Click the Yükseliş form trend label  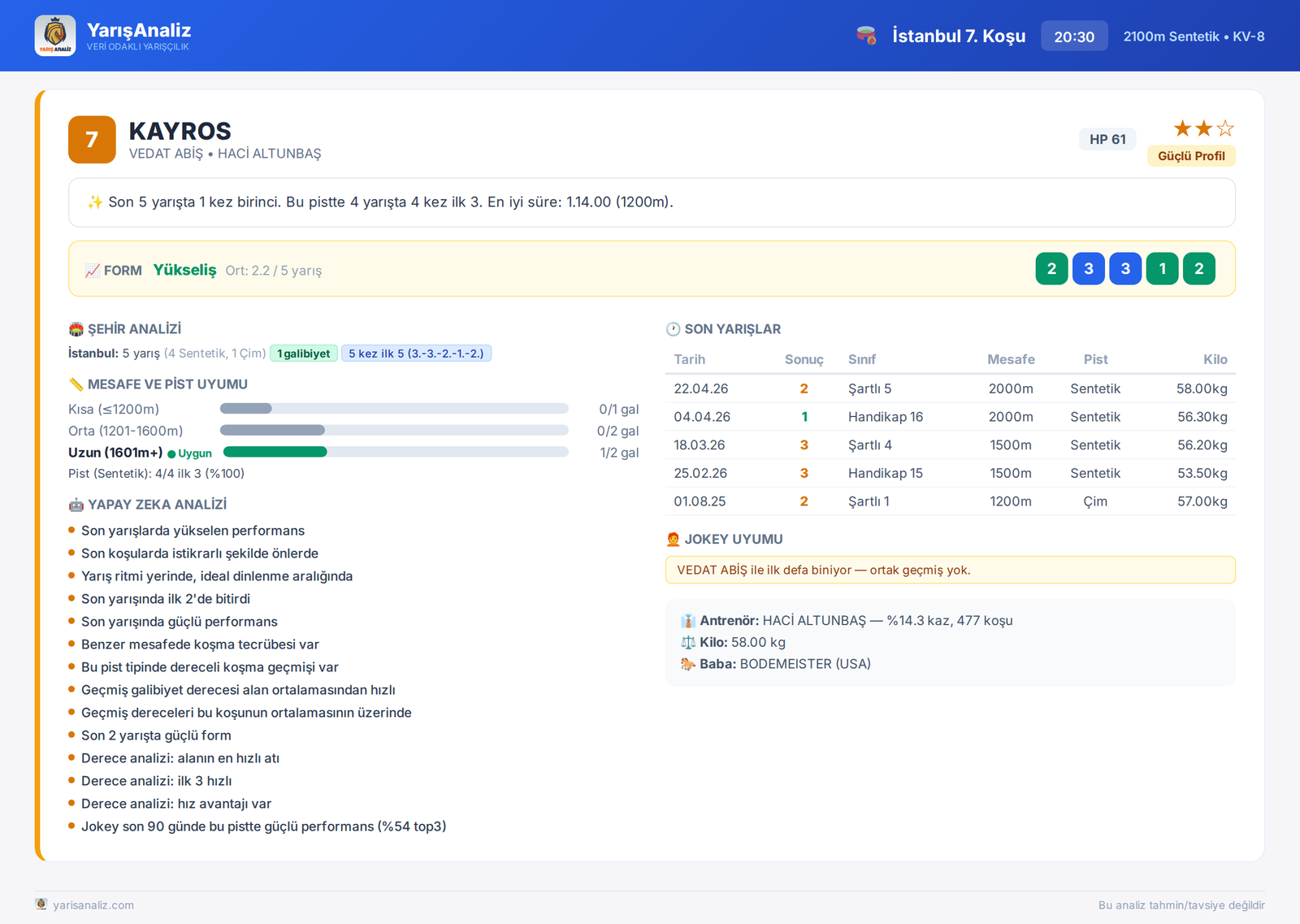[x=184, y=270]
